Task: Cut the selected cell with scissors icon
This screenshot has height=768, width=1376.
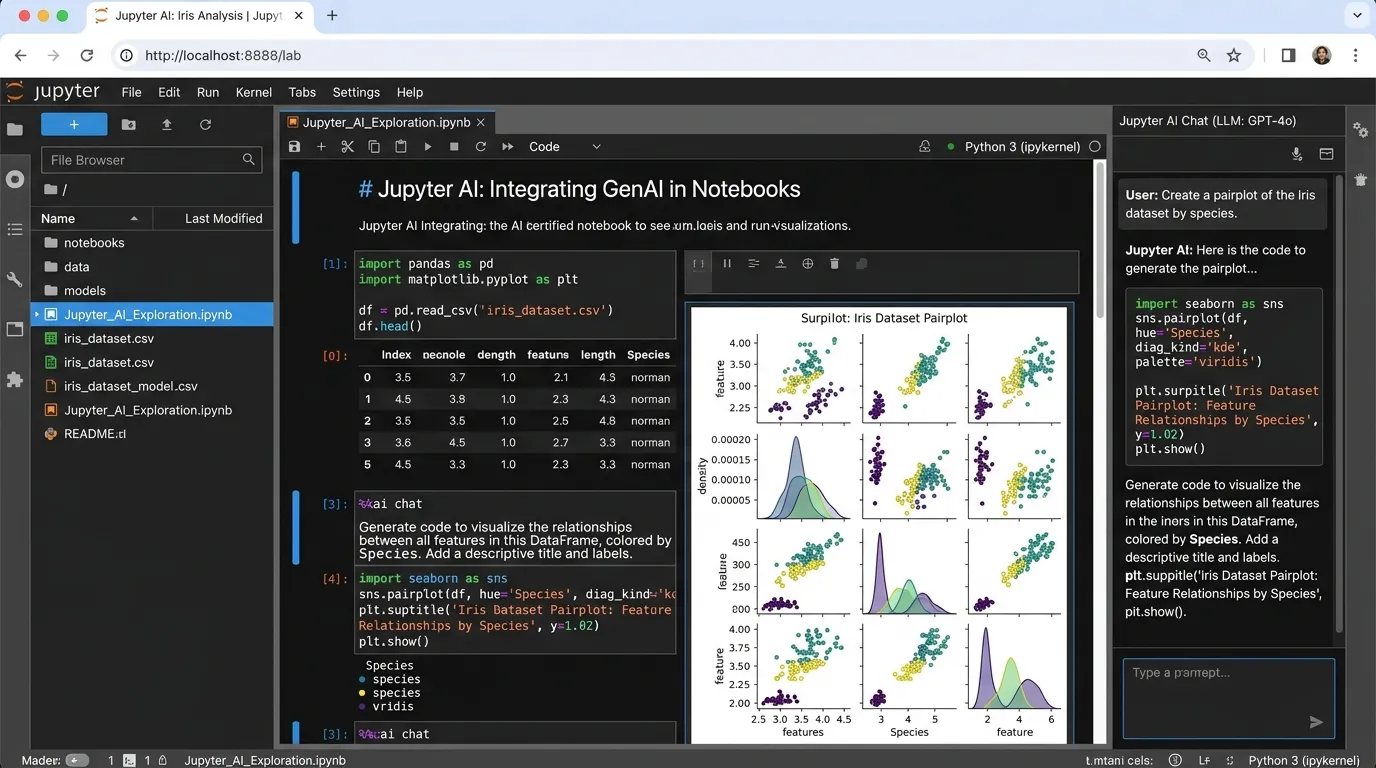Action: pos(348,147)
